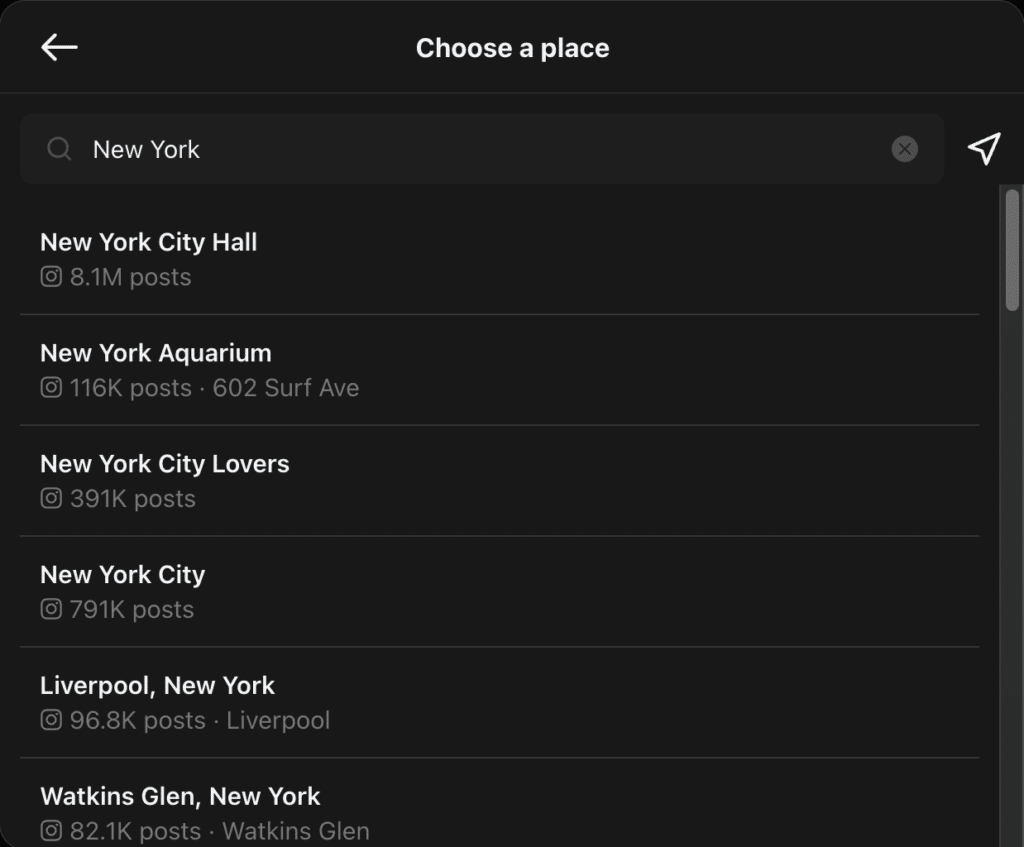Go back with the left arrow icon
This screenshot has height=847, width=1024.
(x=59, y=47)
